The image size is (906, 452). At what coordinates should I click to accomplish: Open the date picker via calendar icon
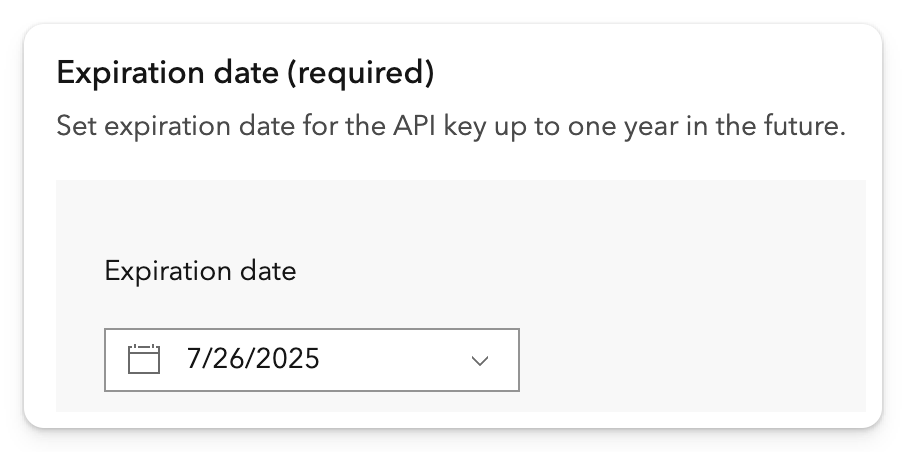tap(145, 359)
